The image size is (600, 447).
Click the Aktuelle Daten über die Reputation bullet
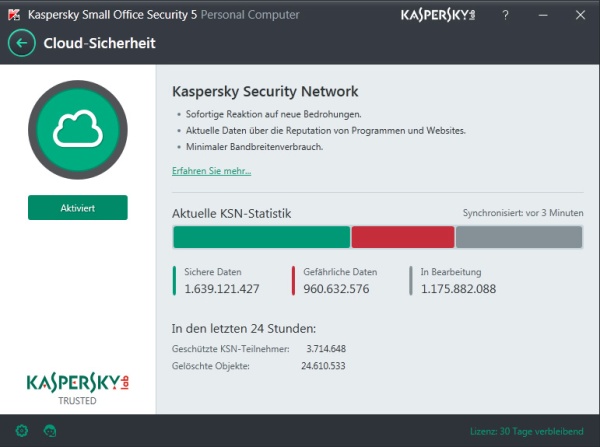326,131
